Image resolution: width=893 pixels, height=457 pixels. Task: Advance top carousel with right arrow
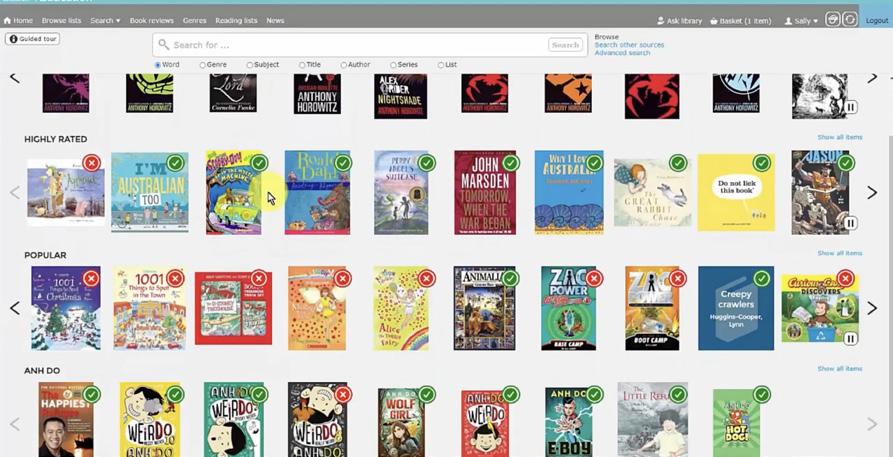[872, 78]
